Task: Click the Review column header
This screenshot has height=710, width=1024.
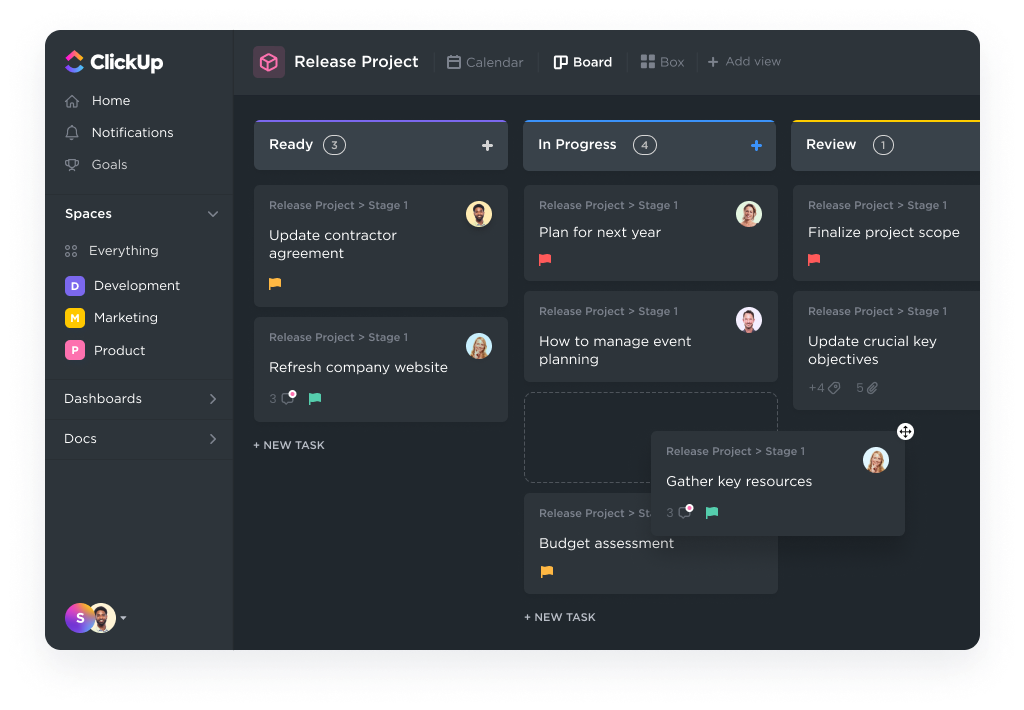Action: [x=885, y=145]
